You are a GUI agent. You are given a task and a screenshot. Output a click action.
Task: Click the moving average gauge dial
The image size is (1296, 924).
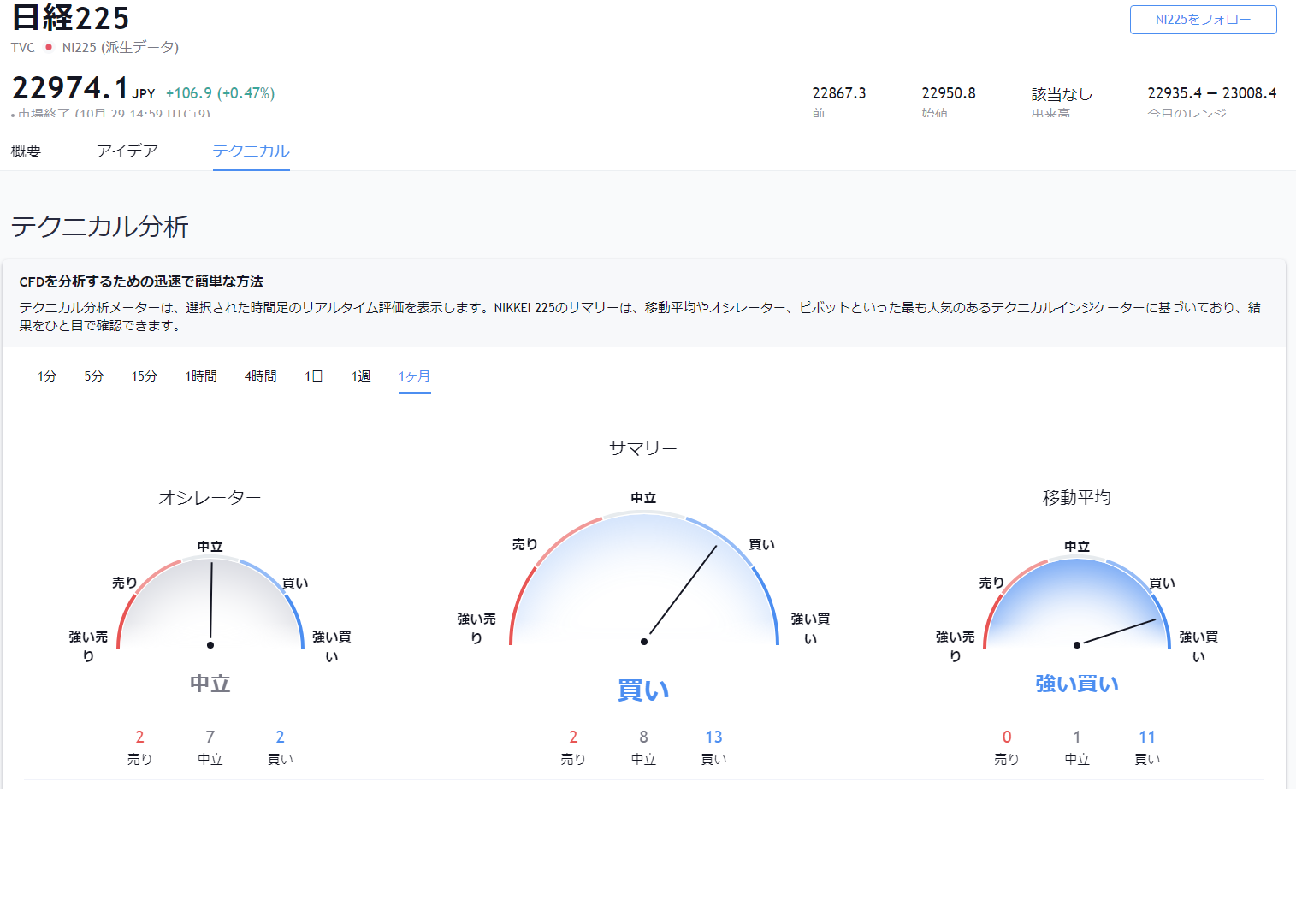1077,603
